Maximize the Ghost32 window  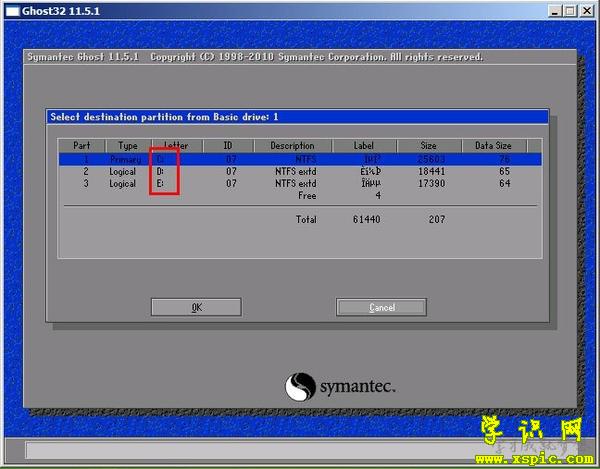pyautogui.click(x=570, y=11)
